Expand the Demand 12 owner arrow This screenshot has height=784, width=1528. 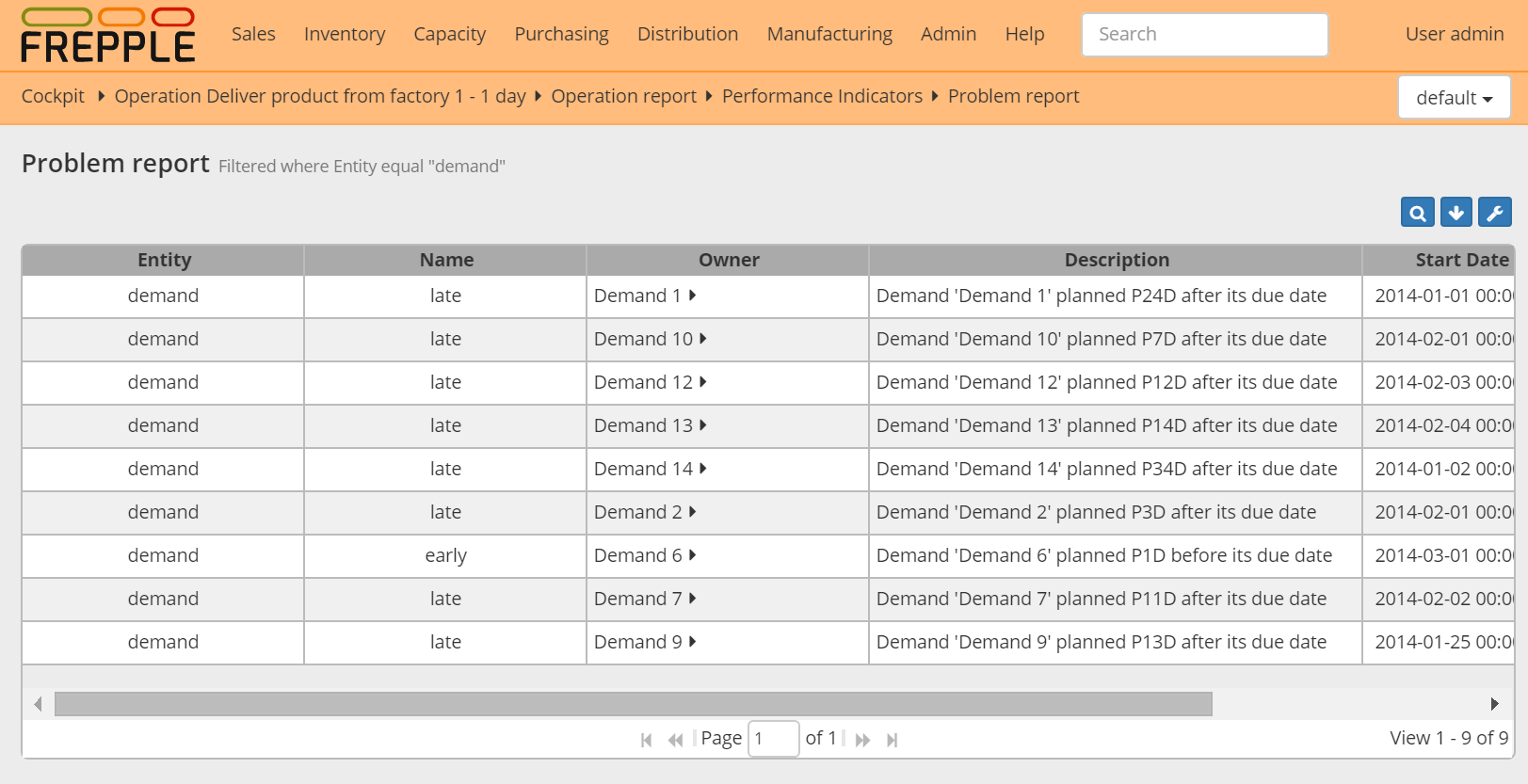pyautogui.click(x=703, y=382)
